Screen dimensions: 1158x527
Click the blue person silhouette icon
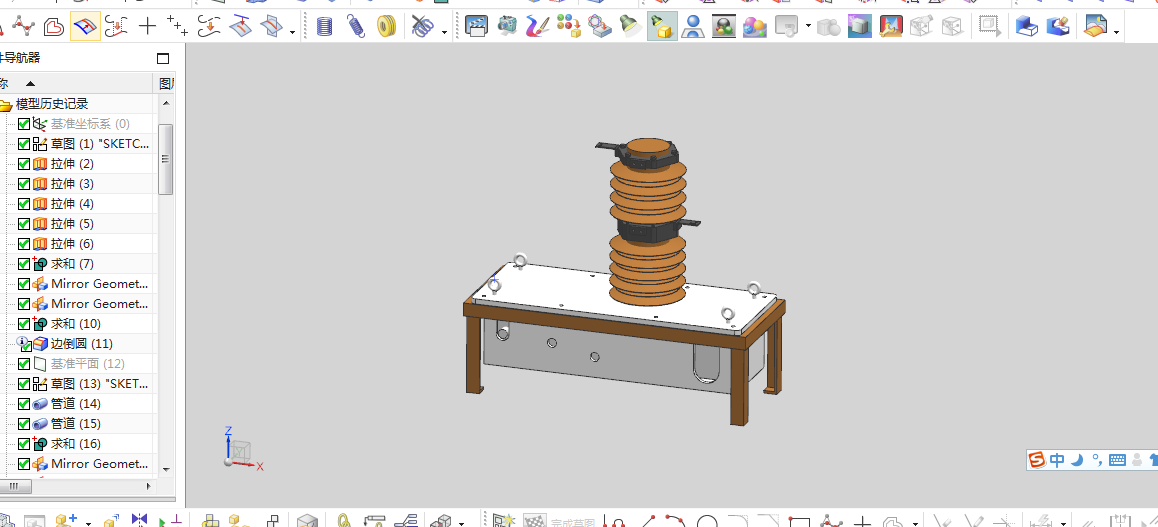coord(693,27)
